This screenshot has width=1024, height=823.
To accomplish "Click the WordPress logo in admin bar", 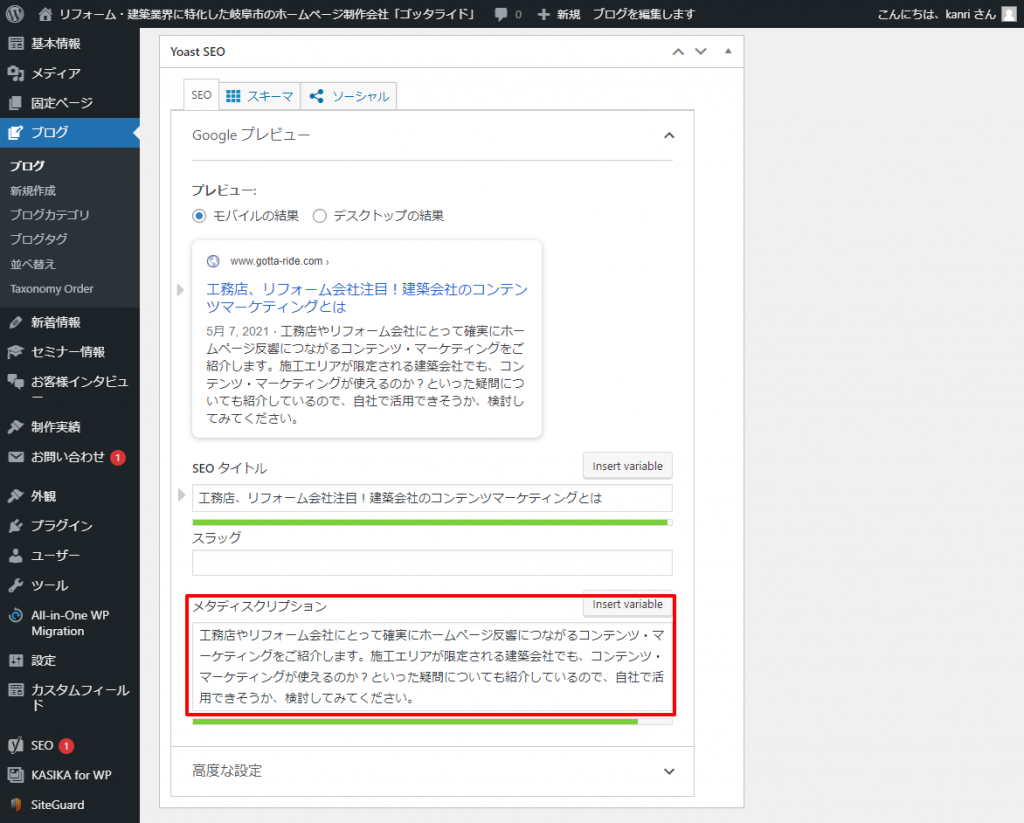I will [x=16, y=14].
